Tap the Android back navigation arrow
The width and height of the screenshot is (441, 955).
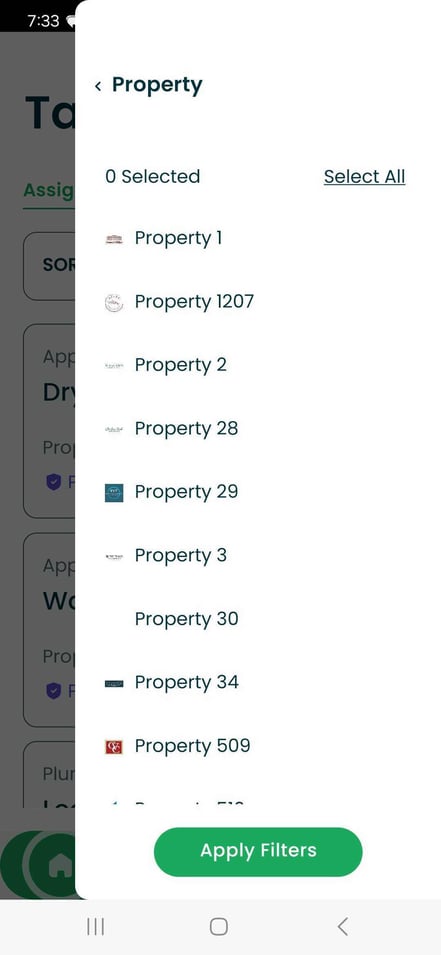point(343,927)
